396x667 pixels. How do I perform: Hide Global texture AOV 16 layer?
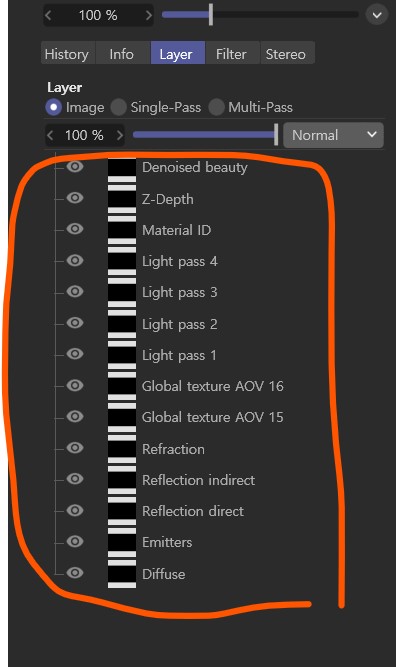click(75, 385)
